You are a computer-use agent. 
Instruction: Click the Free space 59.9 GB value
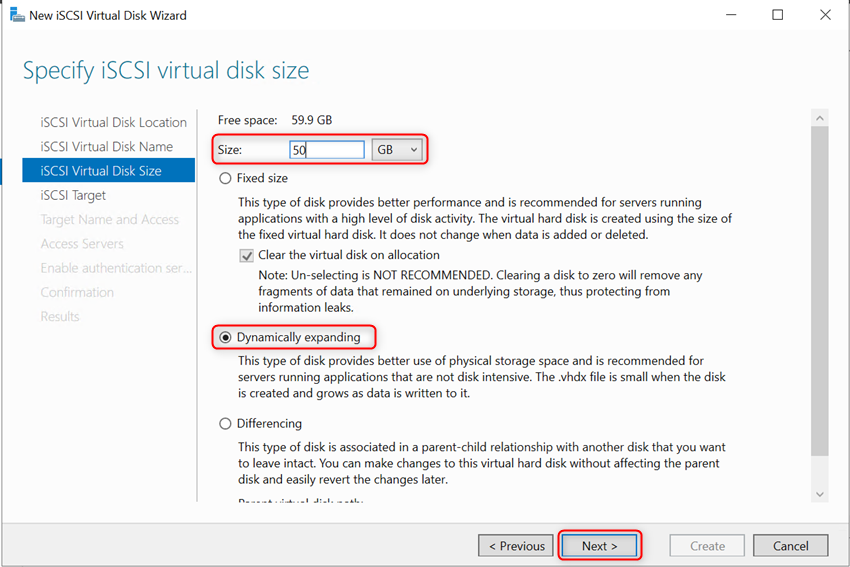(312, 120)
